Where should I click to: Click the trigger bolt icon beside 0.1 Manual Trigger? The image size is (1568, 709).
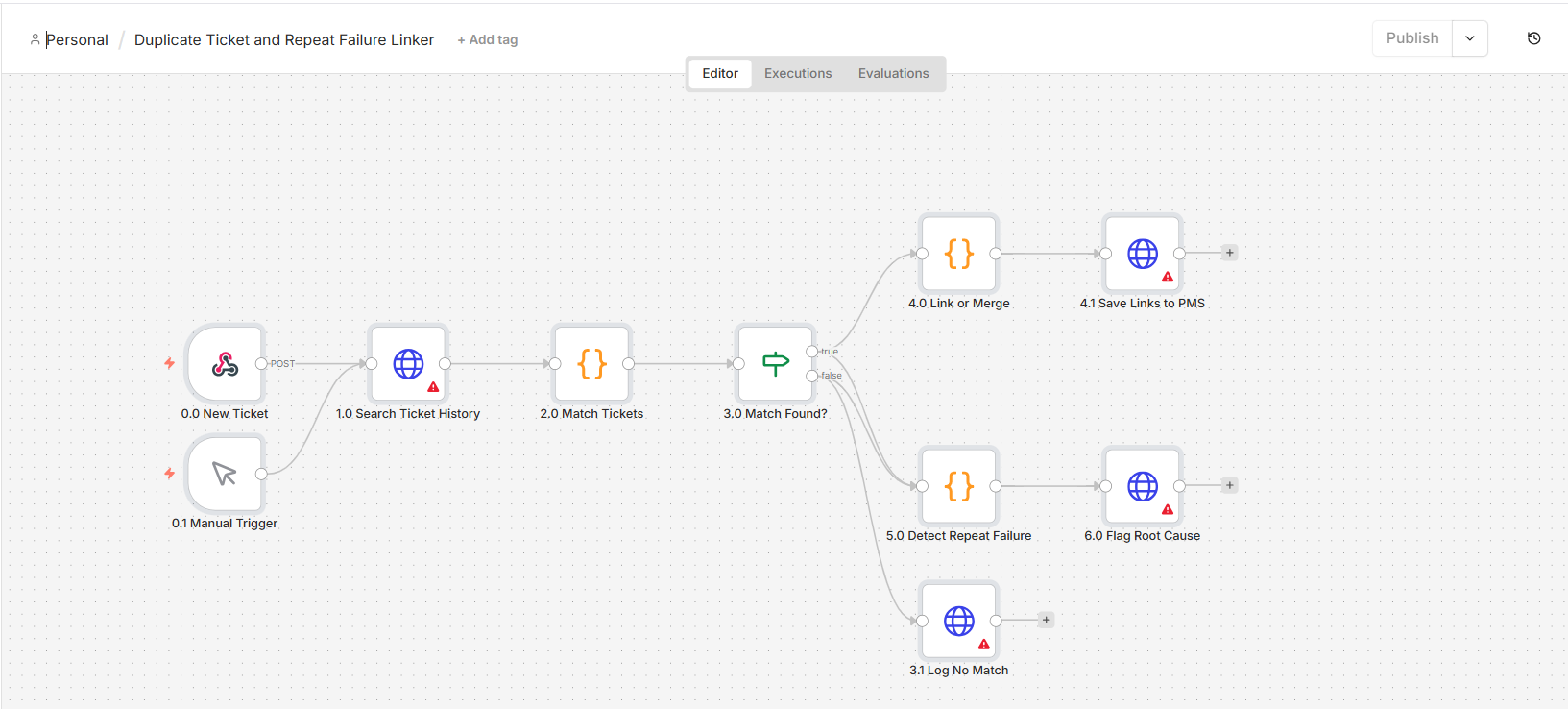169,473
